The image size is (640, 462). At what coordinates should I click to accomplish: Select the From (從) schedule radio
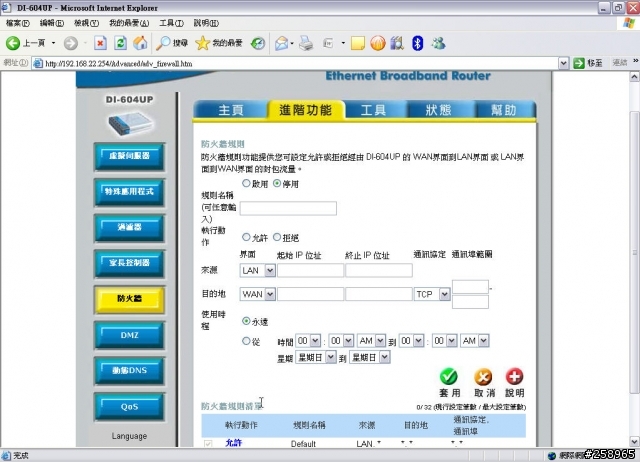246,341
